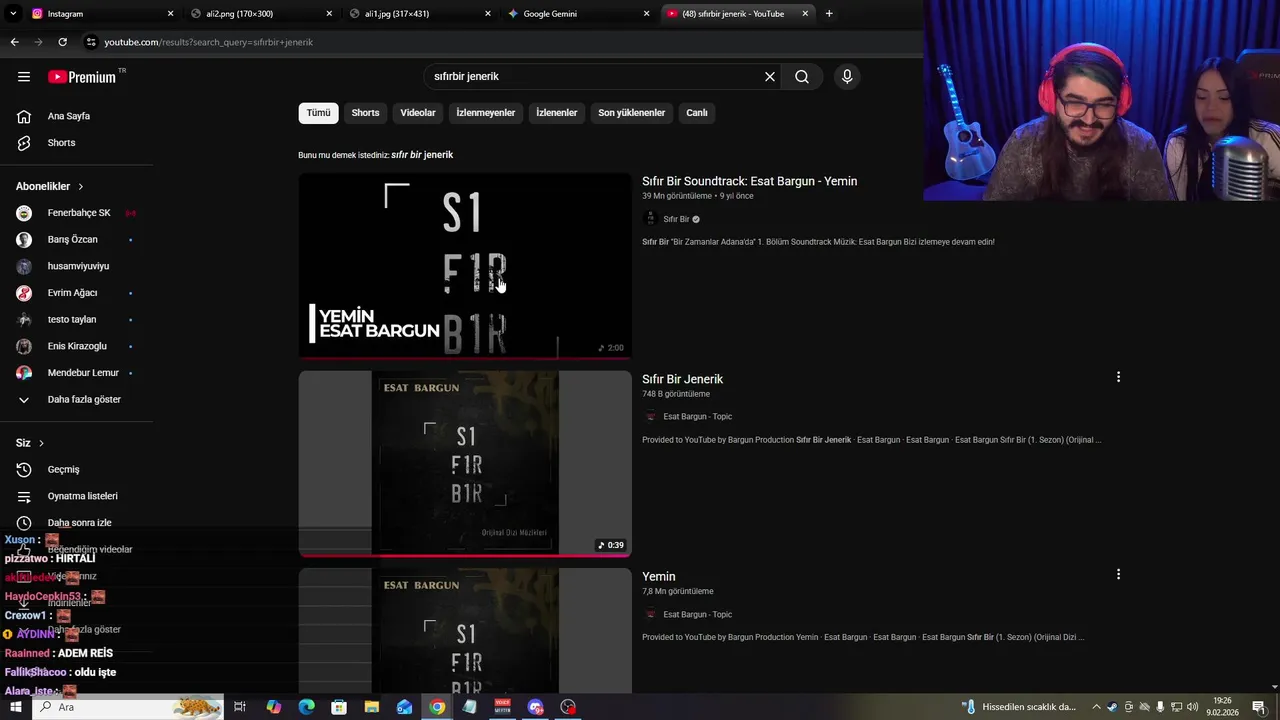Image resolution: width=1280 pixels, height=720 pixels.
Task: Open the 'Yemin' video title
Action: 658,577
